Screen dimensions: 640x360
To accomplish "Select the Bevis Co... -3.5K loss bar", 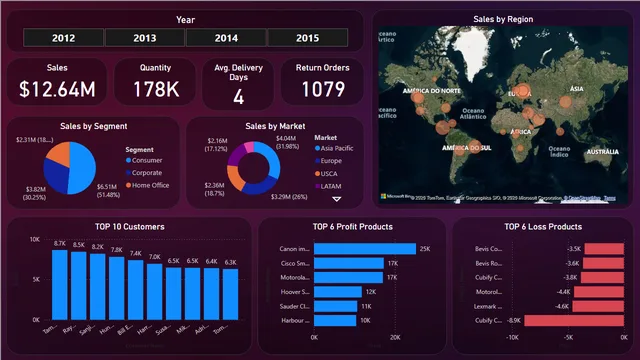I will pyautogui.click(x=604, y=249).
